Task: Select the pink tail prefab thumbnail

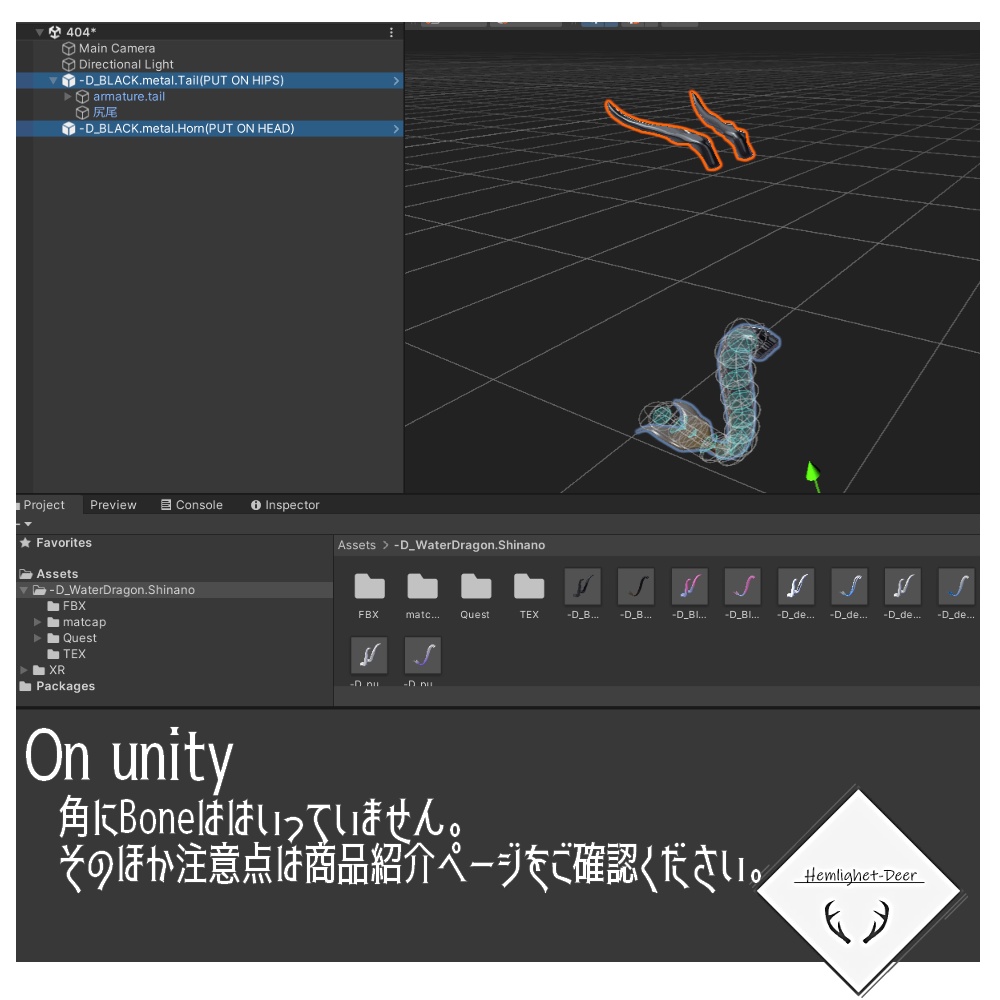Action: [742, 586]
